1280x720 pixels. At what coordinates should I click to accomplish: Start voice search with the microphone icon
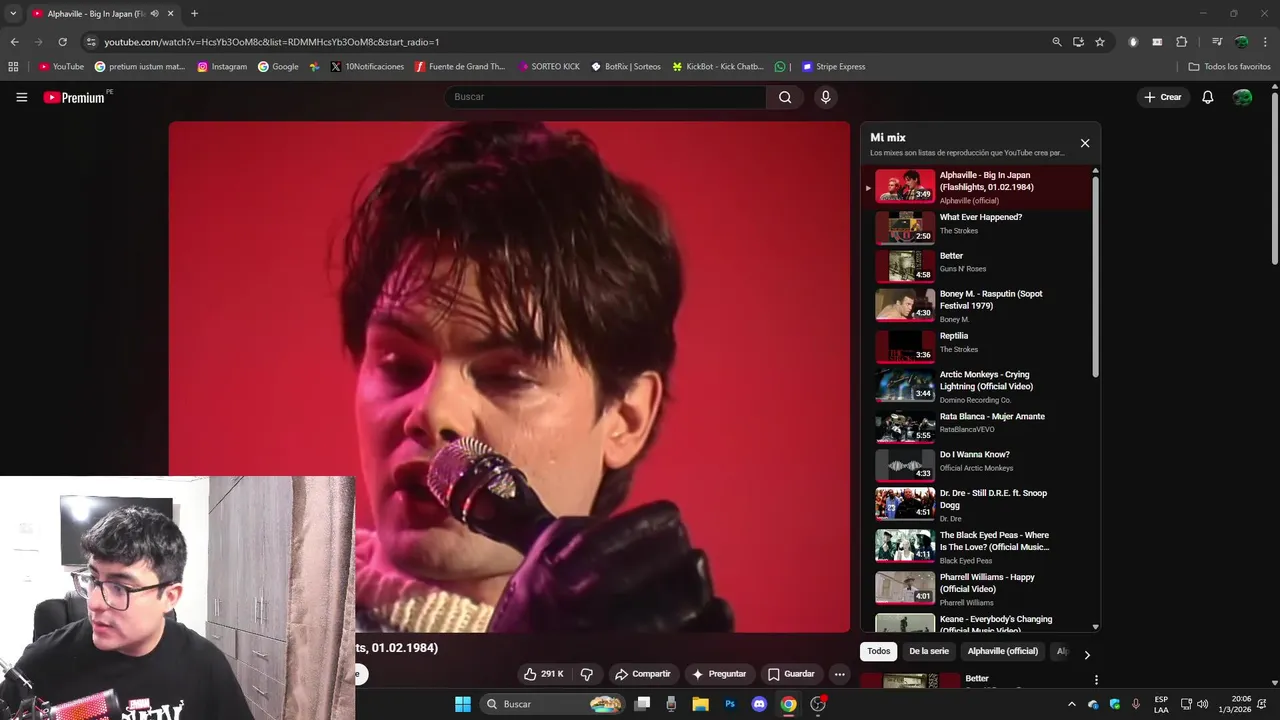[x=825, y=97]
